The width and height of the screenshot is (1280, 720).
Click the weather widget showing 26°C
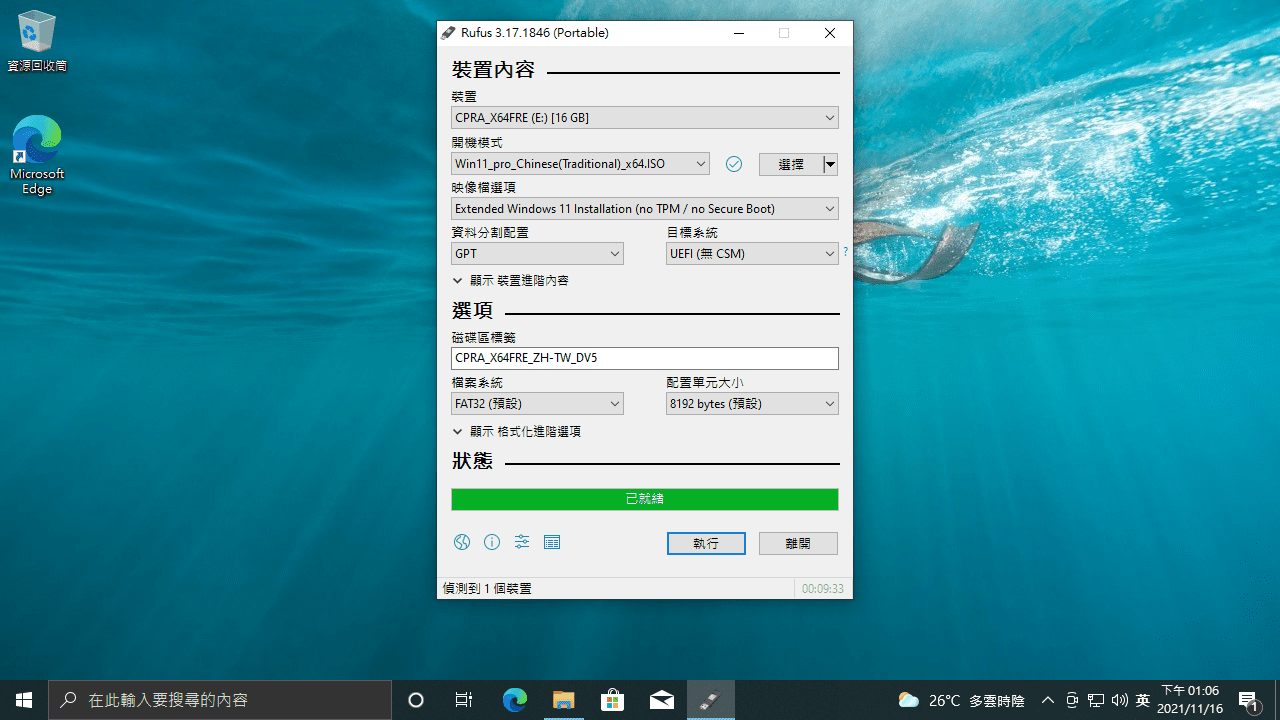coord(940,700)
